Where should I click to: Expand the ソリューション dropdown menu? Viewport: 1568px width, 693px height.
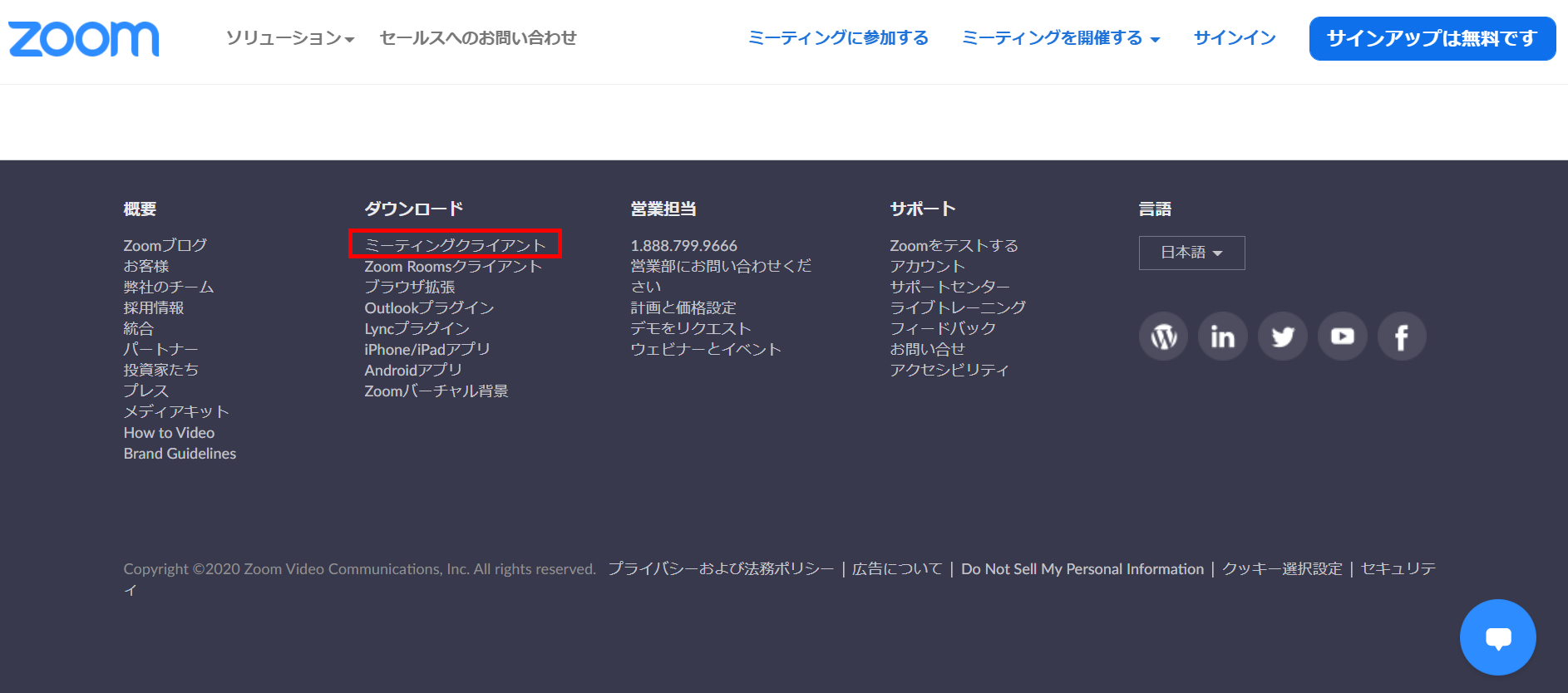tap(290, 38)
